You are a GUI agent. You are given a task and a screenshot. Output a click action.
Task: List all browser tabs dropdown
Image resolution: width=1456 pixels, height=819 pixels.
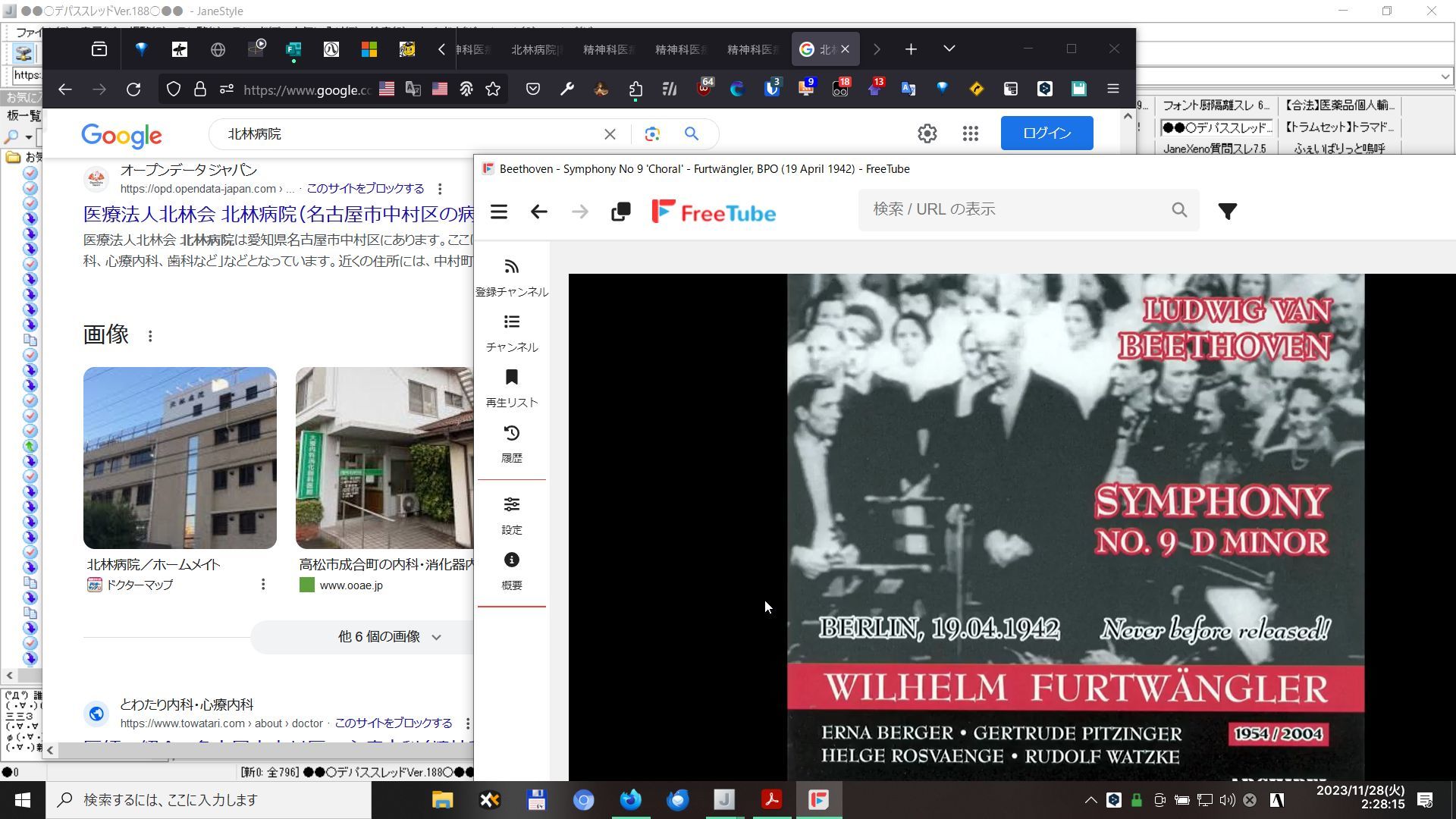[949, 49]
